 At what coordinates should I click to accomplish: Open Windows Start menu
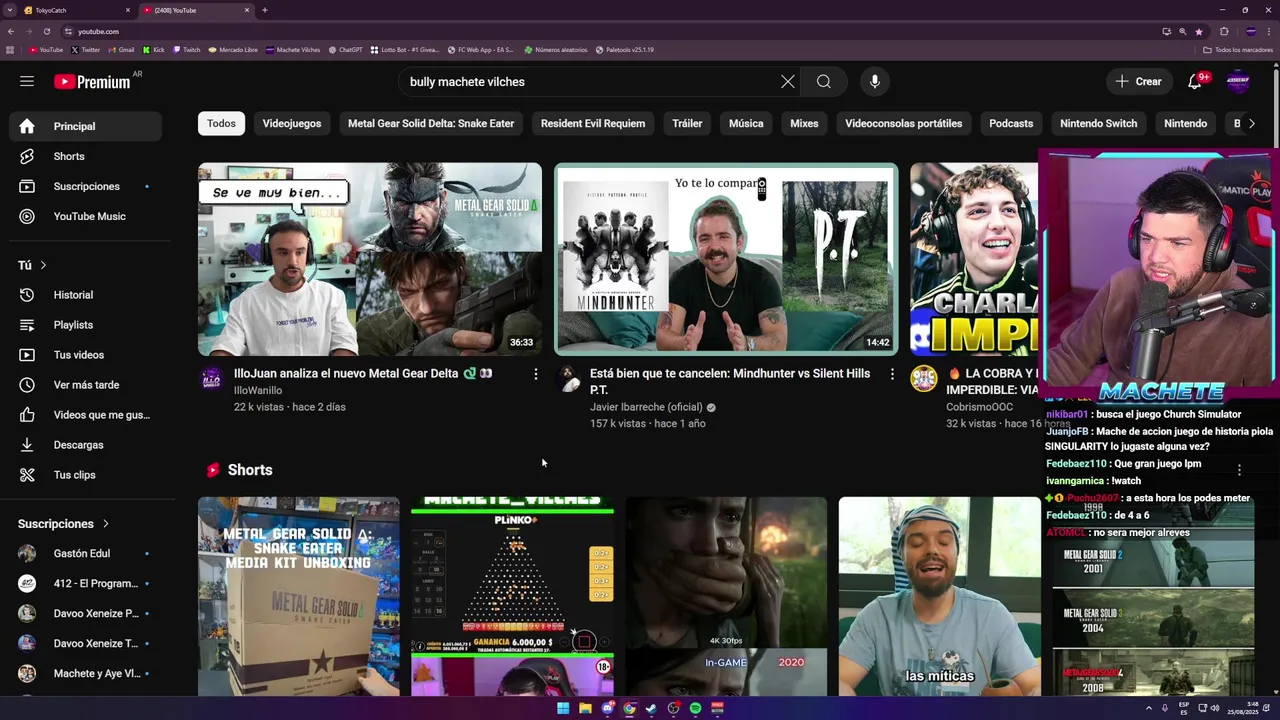(563, 708)
